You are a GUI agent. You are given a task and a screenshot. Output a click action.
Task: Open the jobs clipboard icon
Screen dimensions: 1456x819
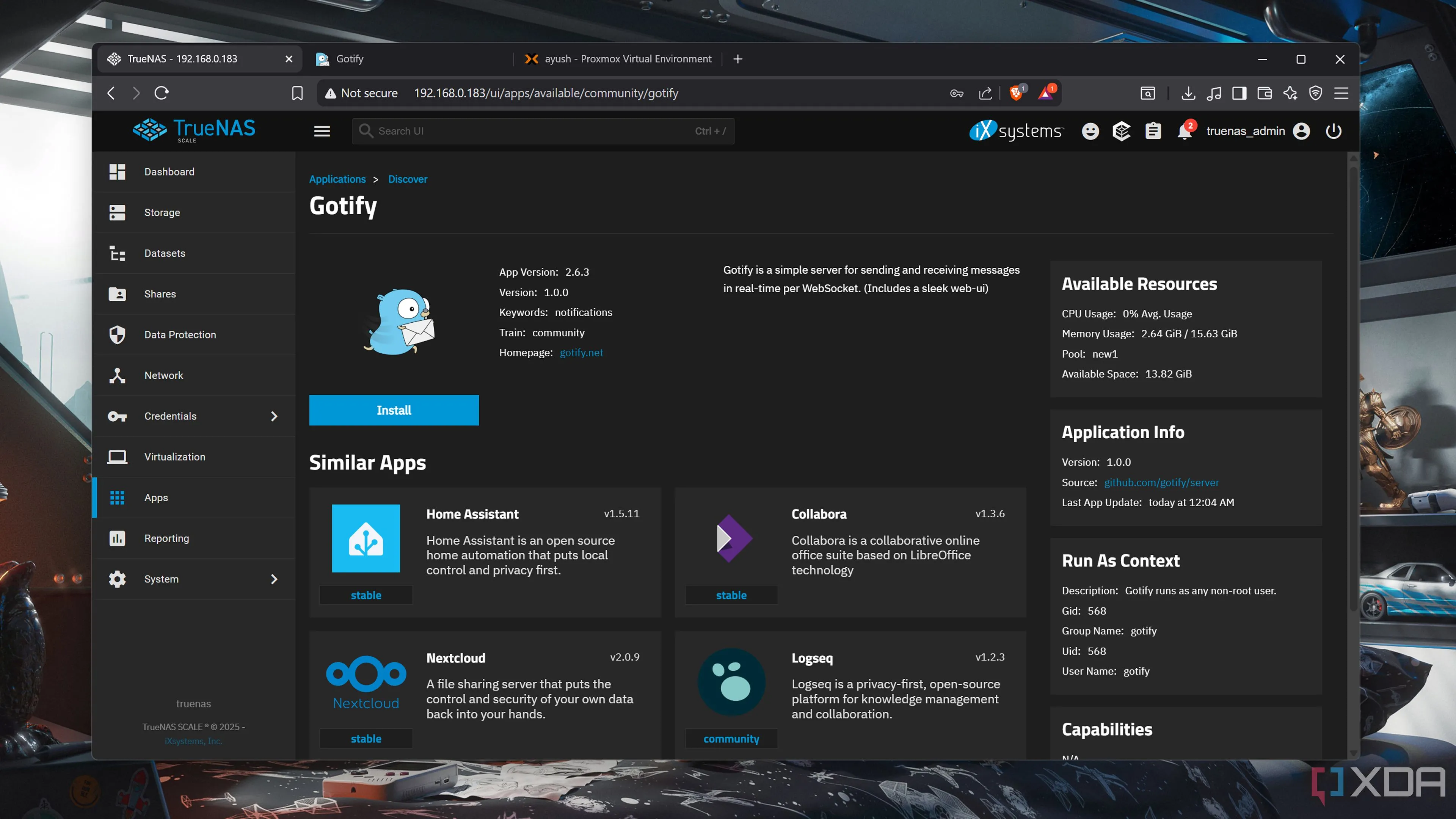point(1153,131)
